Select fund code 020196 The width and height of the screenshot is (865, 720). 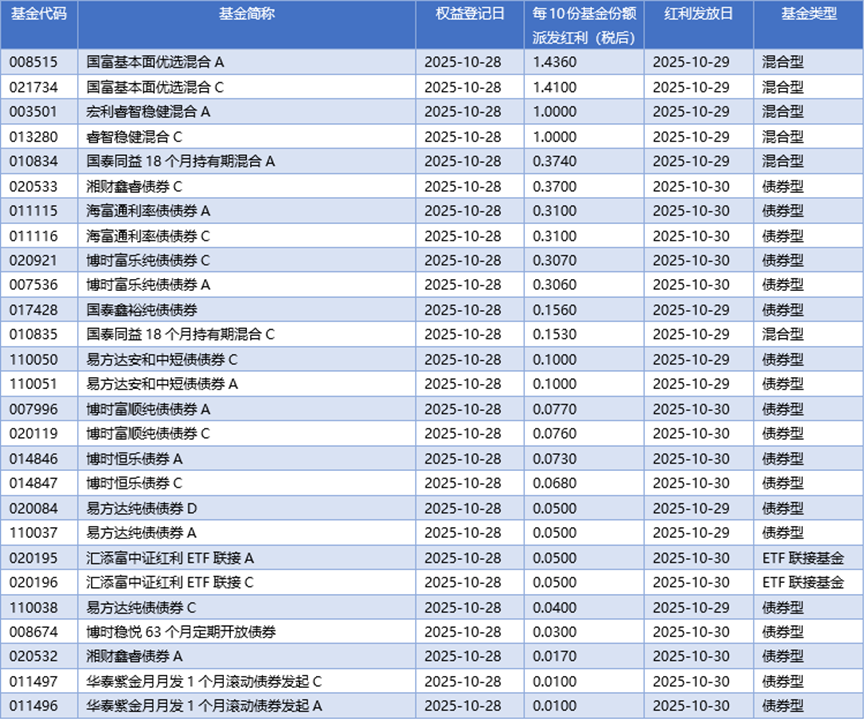pos(33,583)
